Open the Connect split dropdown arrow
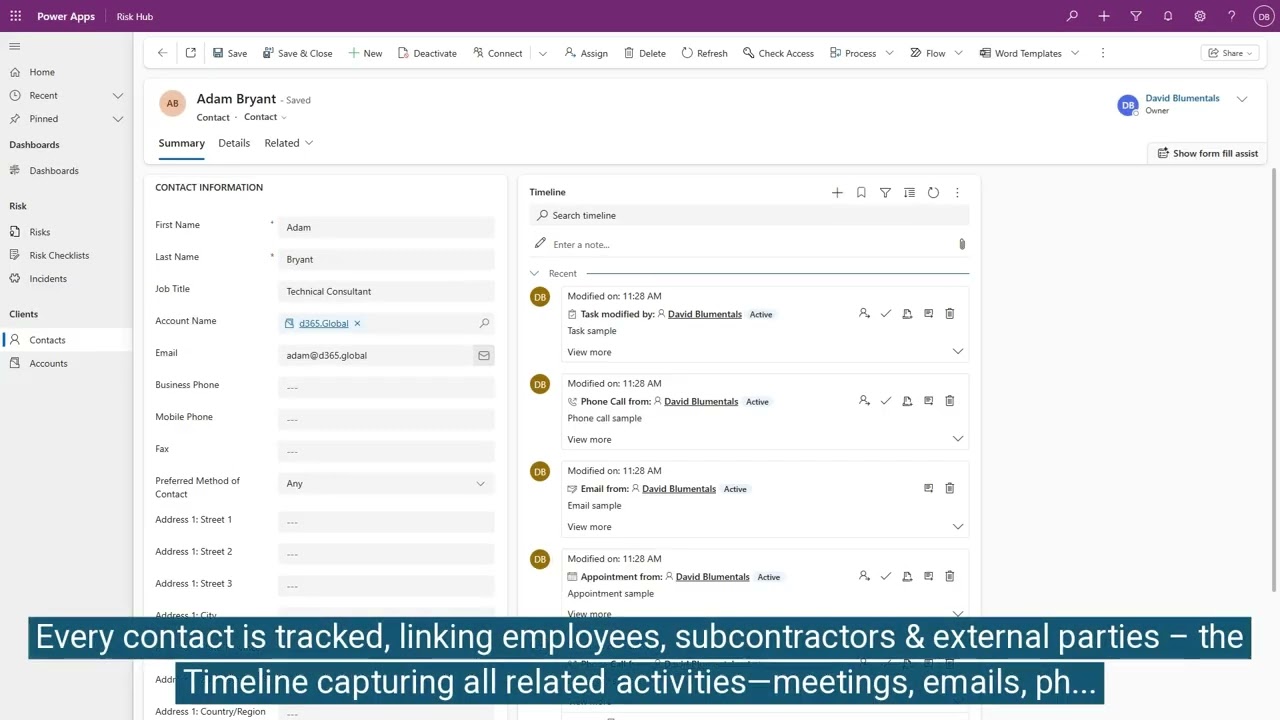 click(543, 53)
